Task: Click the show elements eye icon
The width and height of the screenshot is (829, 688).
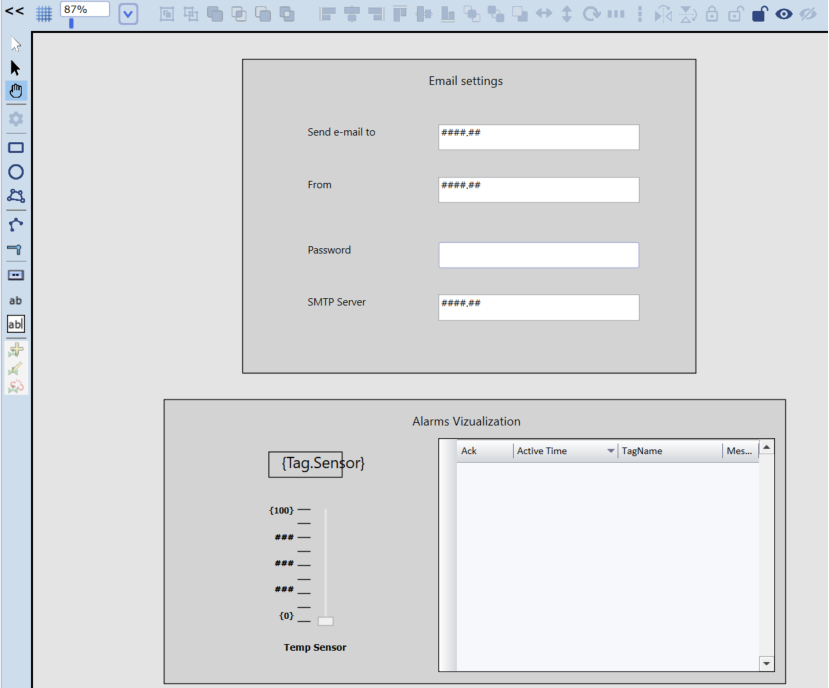Action: pos(785,15)
